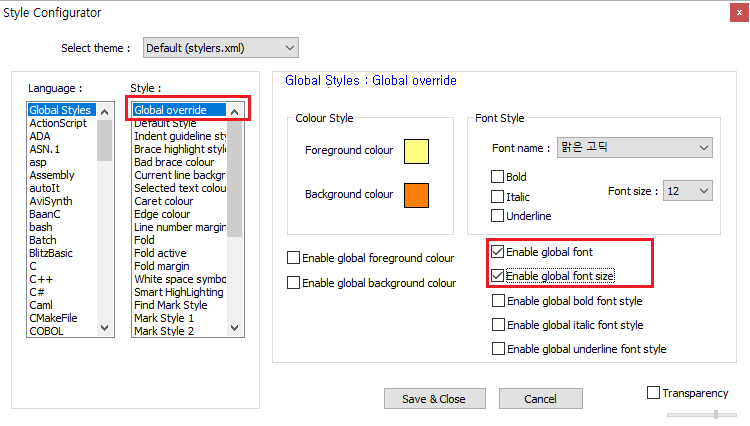Select ADA in Language list
The height and width of the screenshot is (426, 750).
pyautogui.click(x=62, y=136)
